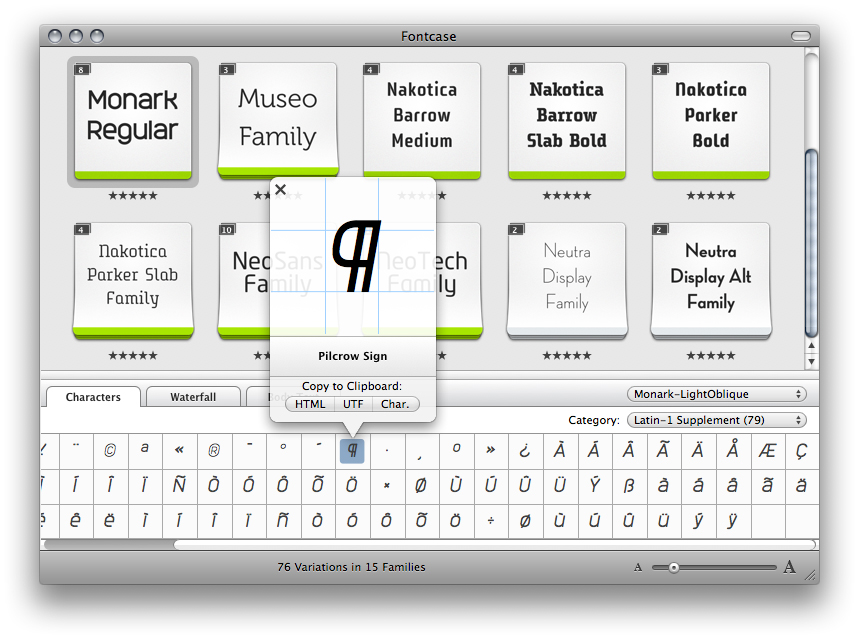Select the inverted question mark glyph
This screenshot has height=639, width=859.
click(x=525, y=450)
